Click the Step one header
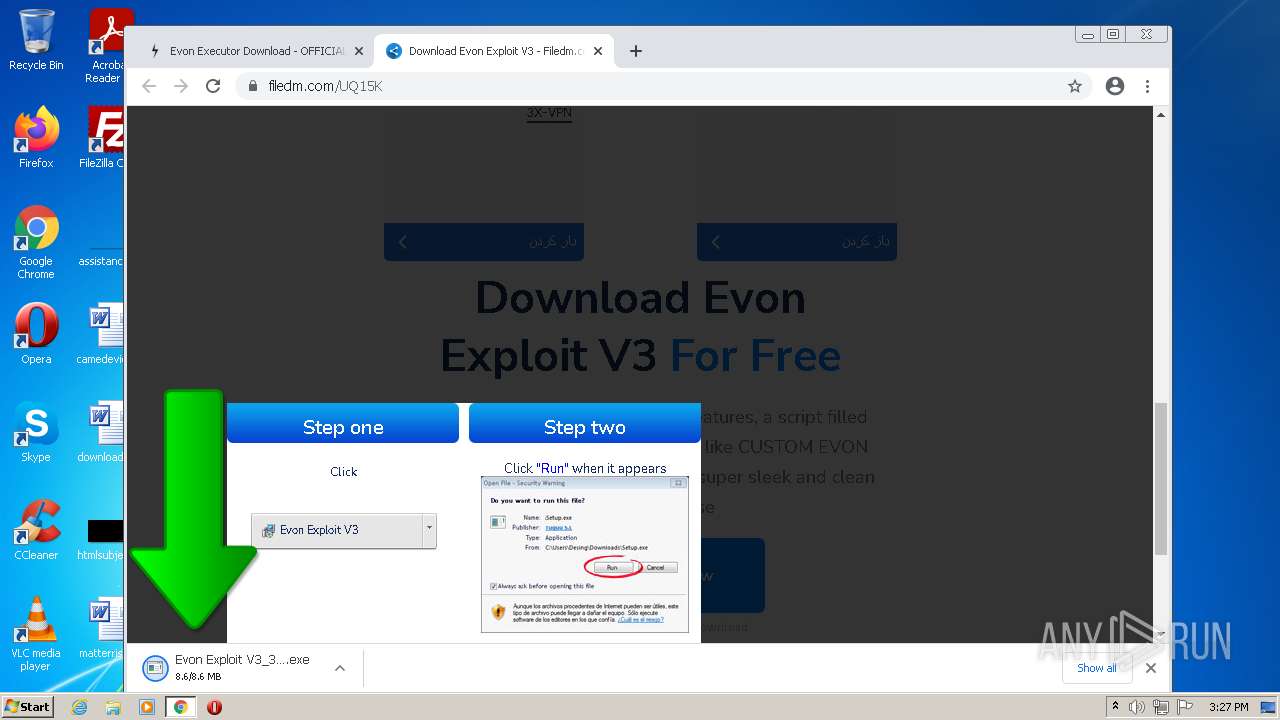The width and height of the screenshot is (1280, 720). (x=343, y=427)
